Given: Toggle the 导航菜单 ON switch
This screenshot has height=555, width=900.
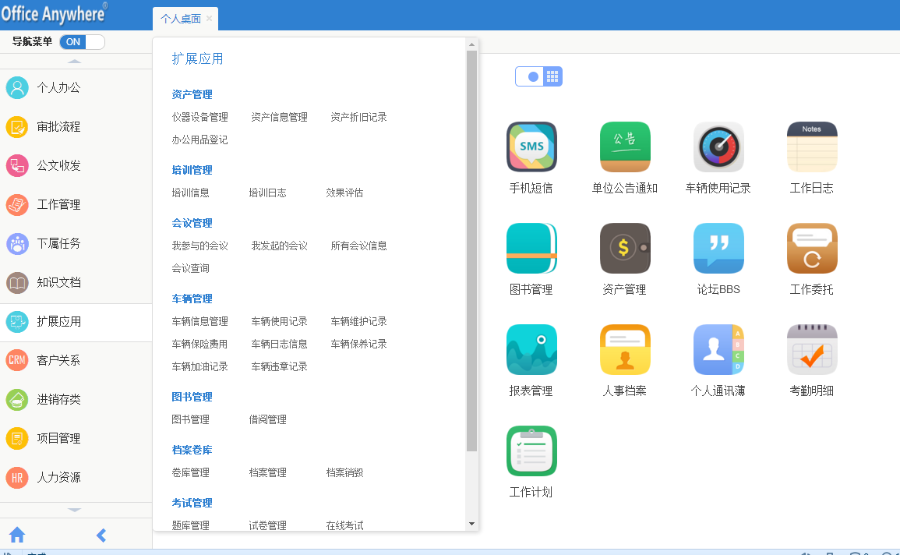Looking at the screenshot, I should [83, 42].
